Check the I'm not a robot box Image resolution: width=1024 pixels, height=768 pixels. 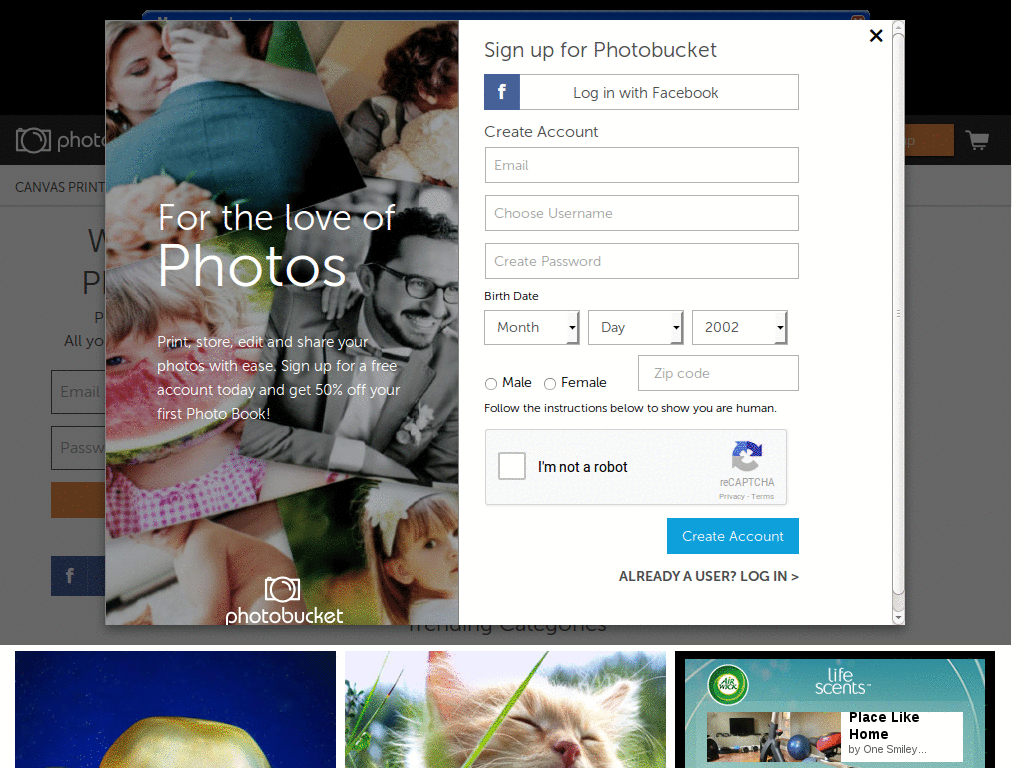(511, 466)
